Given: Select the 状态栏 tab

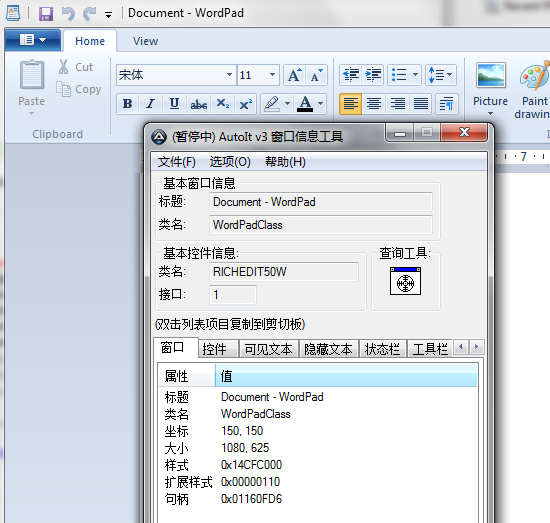Looking at the screenshot, I should (382, 349).
